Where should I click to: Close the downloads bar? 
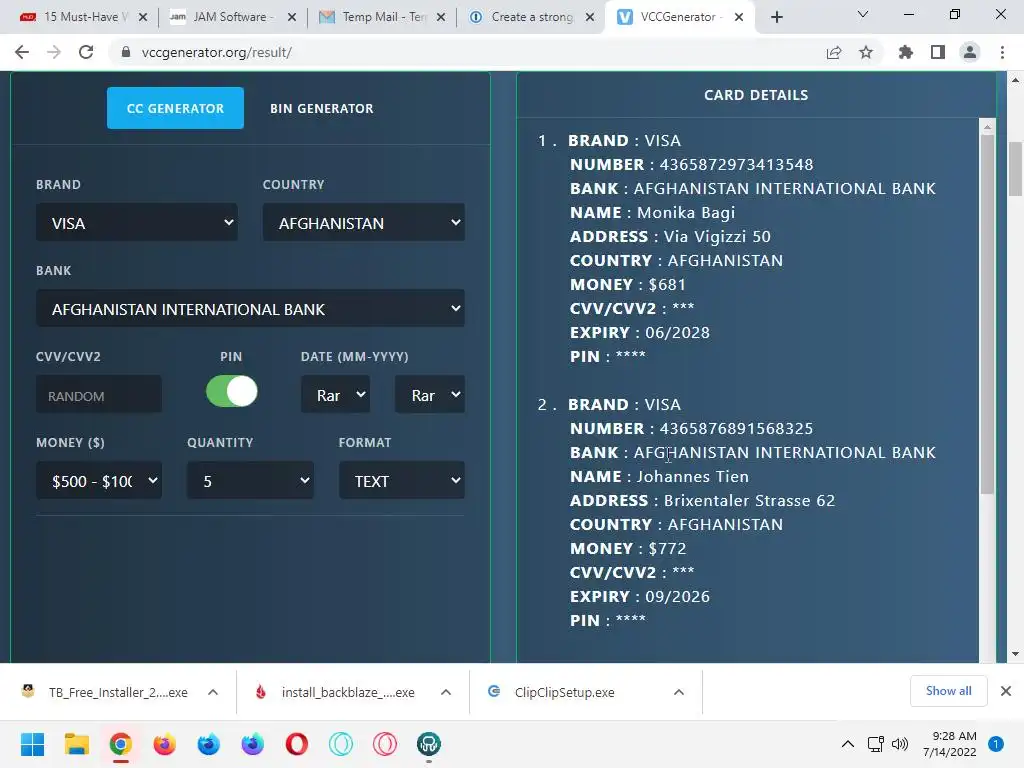coord(1006,691)
